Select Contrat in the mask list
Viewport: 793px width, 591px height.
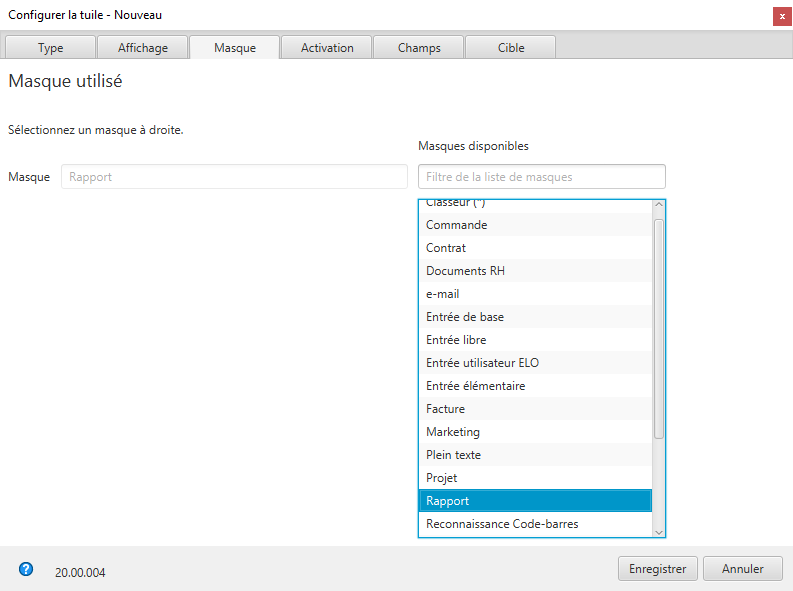click(536, 248)
